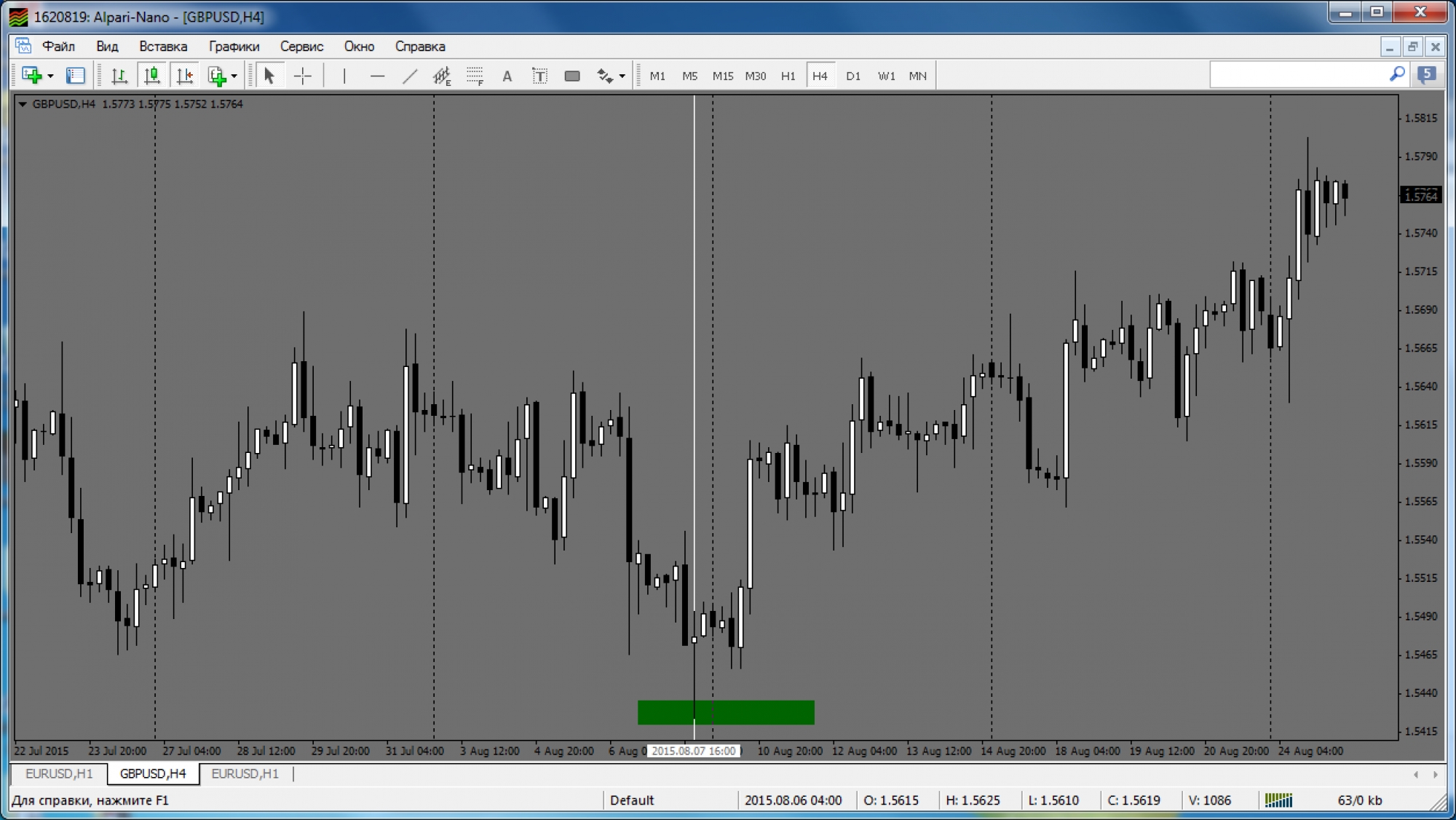Image resolution: width=1456 pixels, height=820 pixels.
Task: Open the profiles window icon
Action: tap(76, 76)
